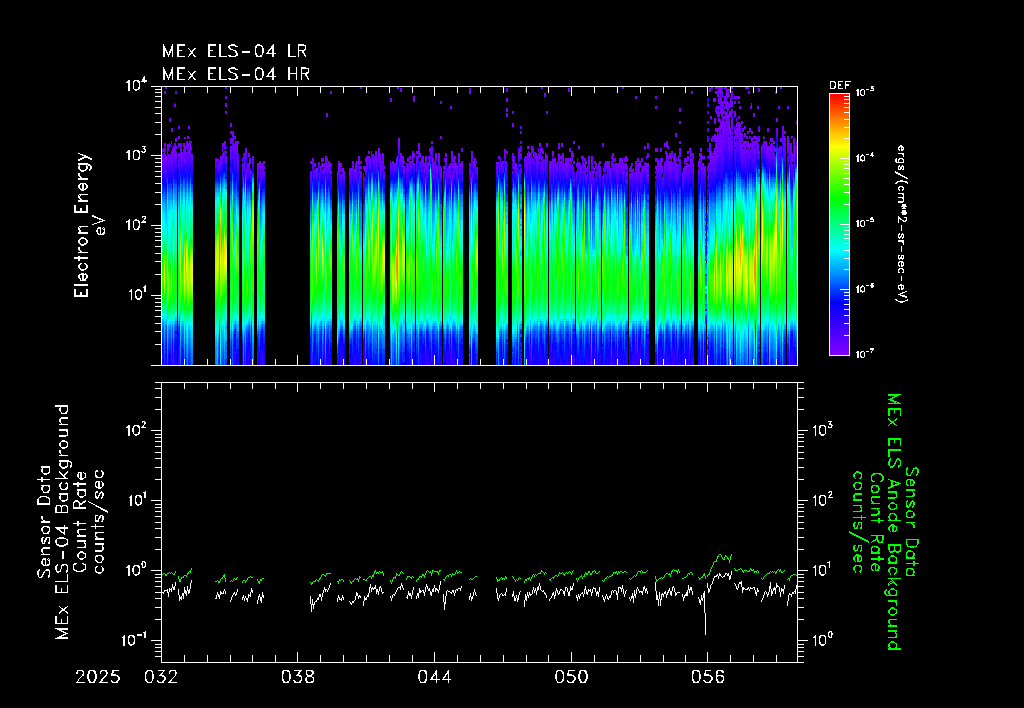This screenshot has width=1024, height=708.
Task: Click the 10^1 tick on green right-hand axis
Action: point(823,570)
